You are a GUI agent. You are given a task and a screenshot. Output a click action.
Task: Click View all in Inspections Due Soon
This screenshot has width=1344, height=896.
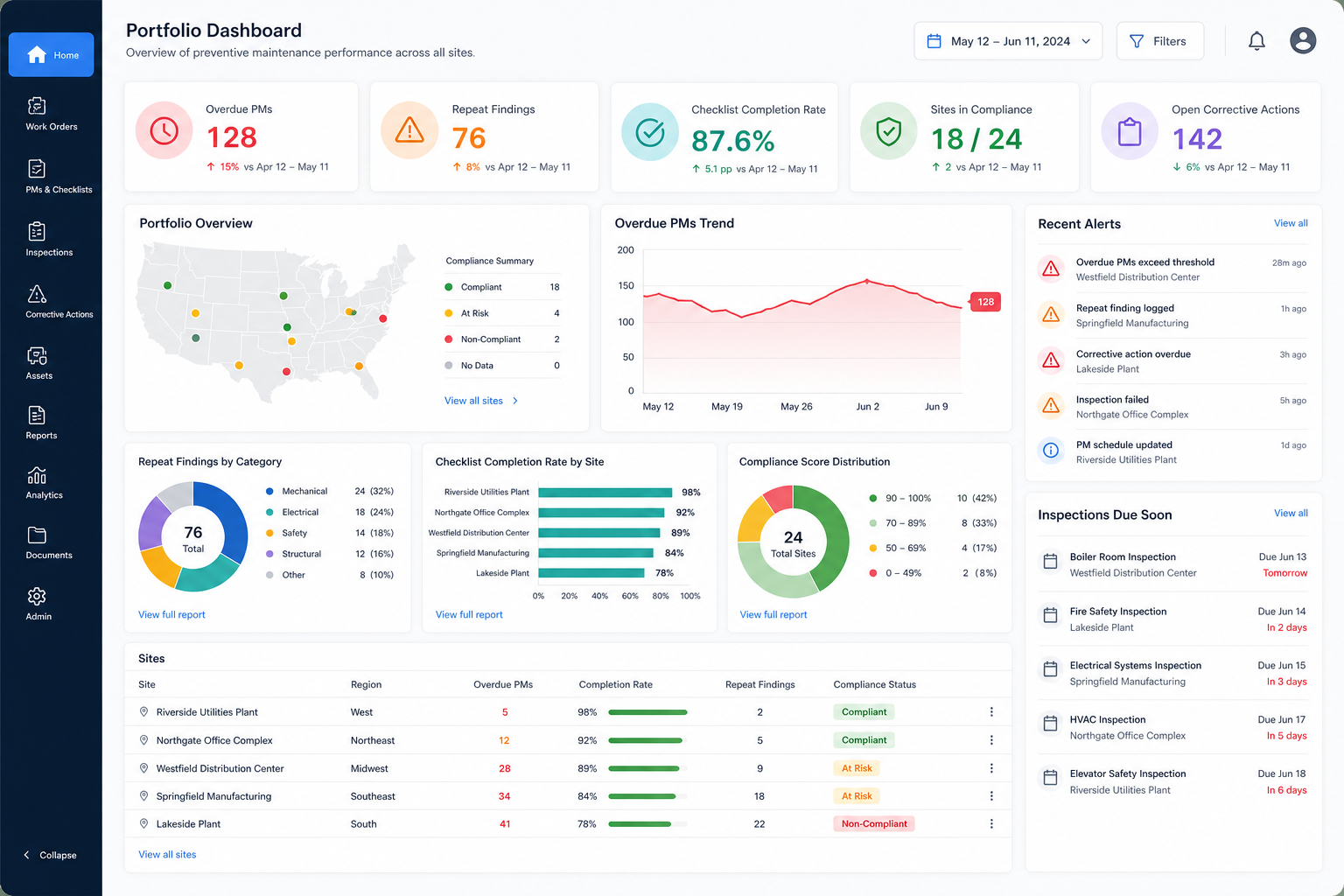pyautogui.click(x=1291, y=514)
